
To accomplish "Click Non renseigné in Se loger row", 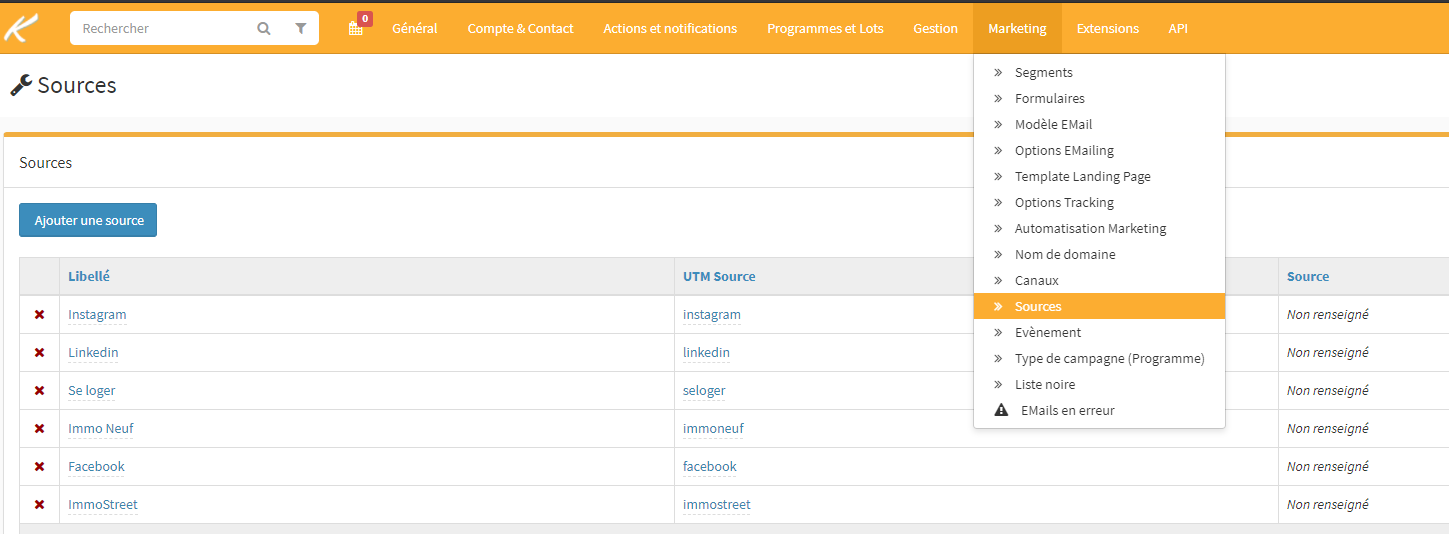I will pos(1328,391).
